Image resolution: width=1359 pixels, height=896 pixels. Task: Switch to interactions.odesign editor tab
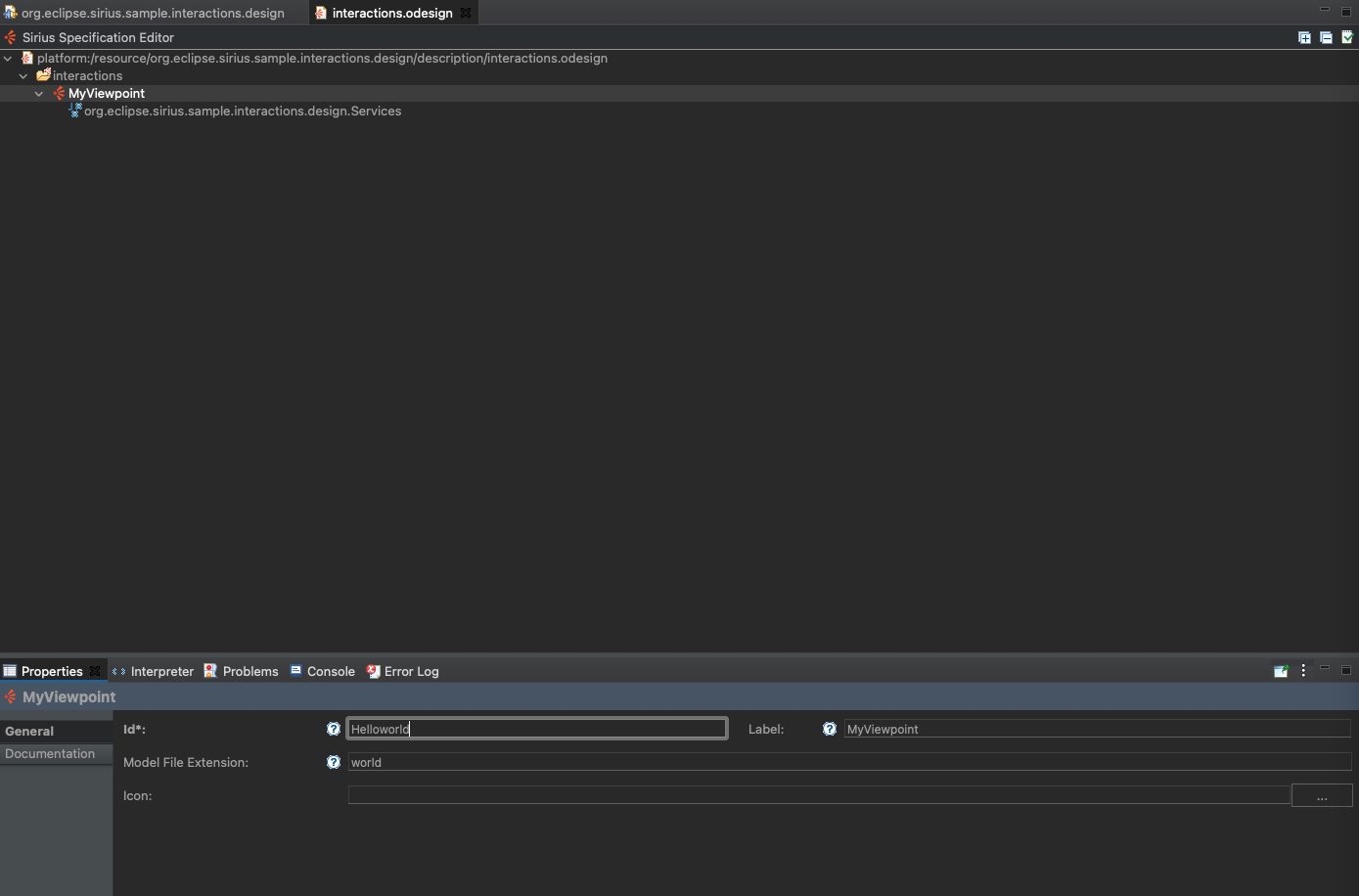(x=392, y=13)
